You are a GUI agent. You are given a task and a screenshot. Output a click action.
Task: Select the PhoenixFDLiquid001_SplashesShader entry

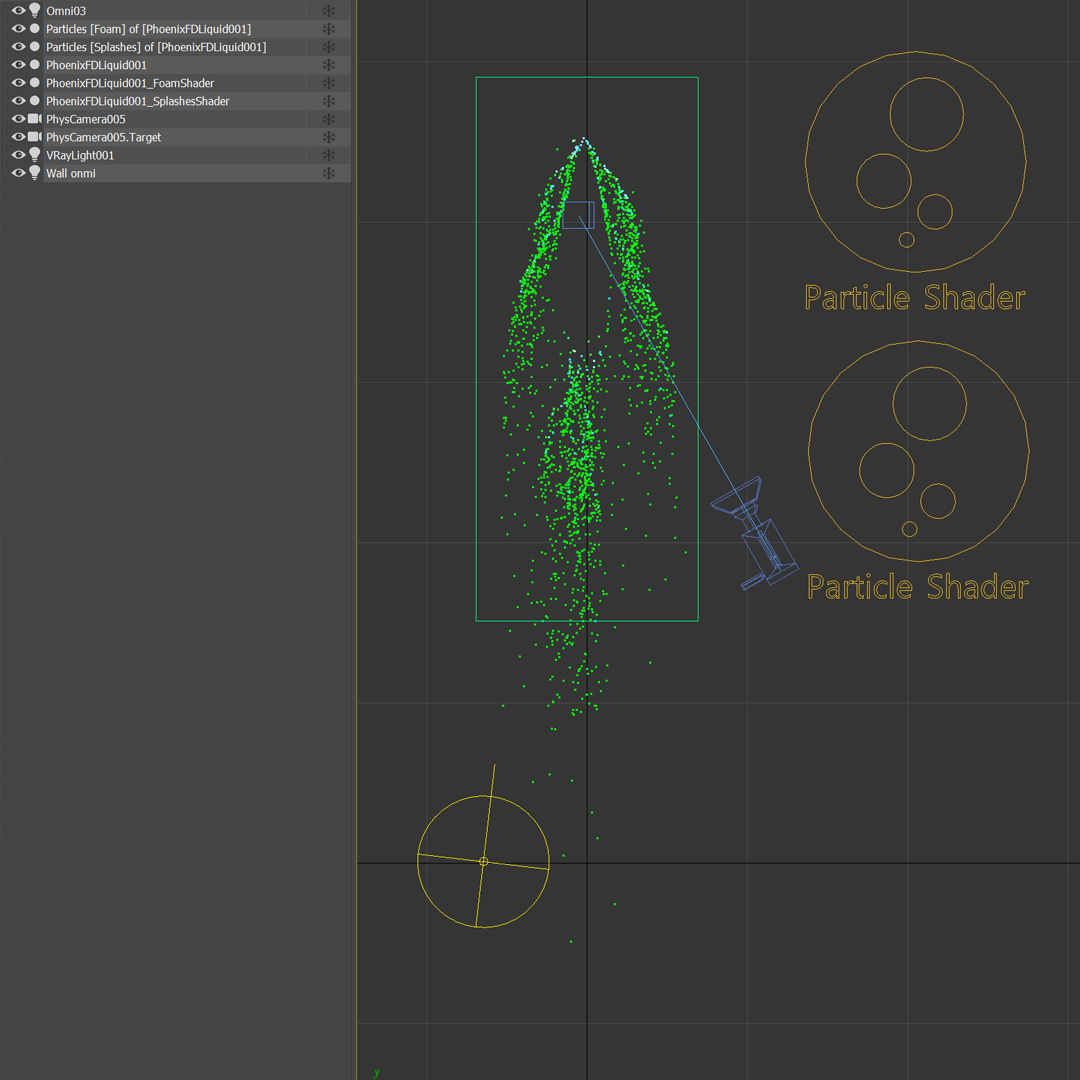point(136,101)
